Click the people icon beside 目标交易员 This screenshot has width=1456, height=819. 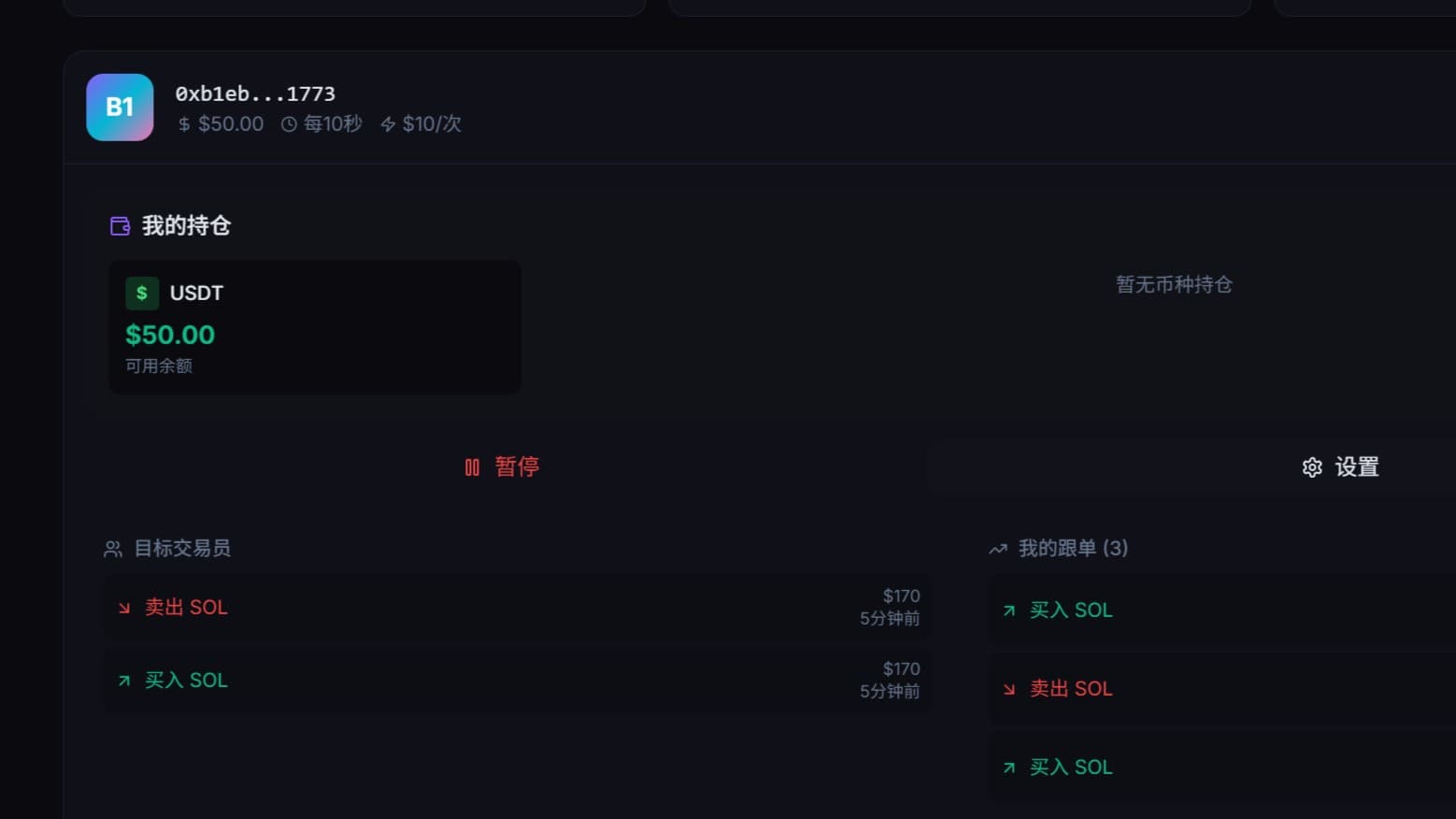pyautogui.click(x=113, y=549)
